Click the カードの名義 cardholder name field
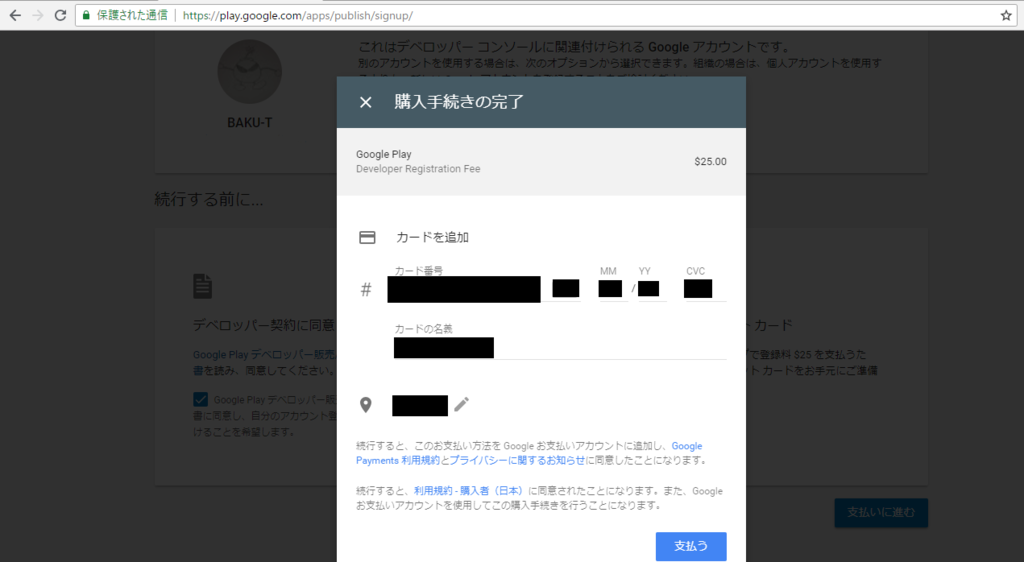This screenshot has height=562, width=1024. (560, 348)
